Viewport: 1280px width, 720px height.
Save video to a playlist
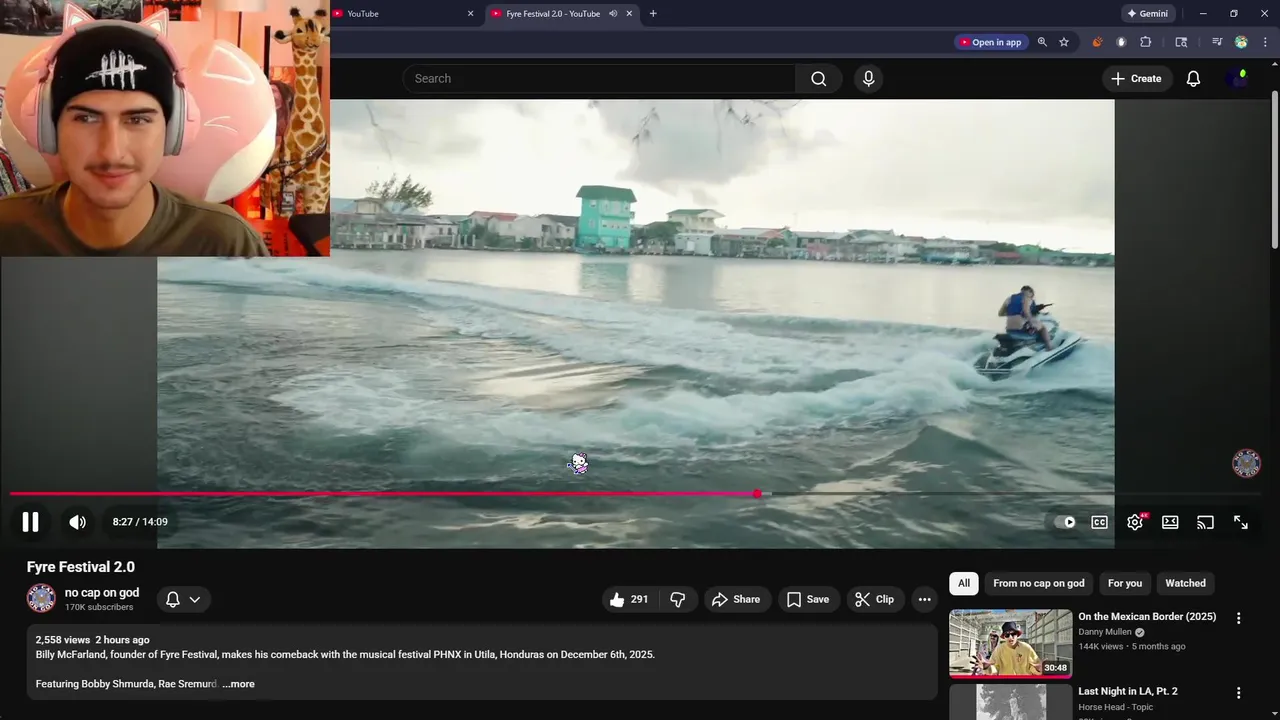[x=808, y=599]
